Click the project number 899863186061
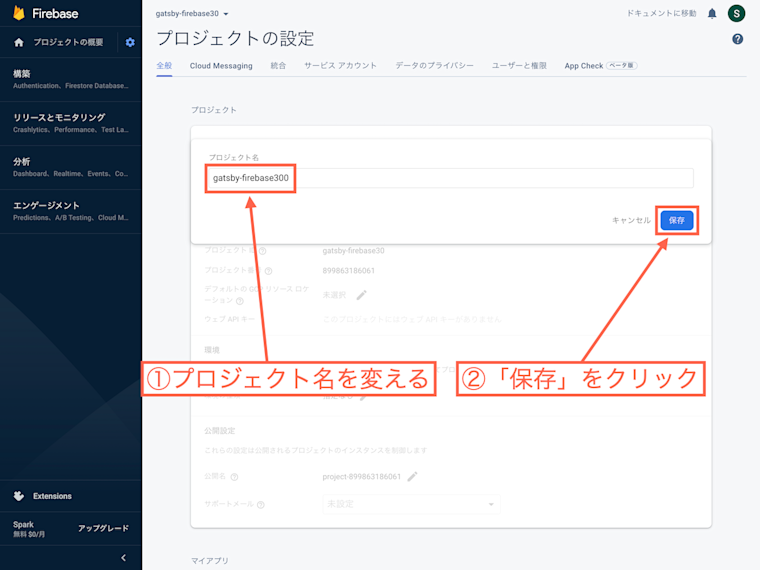 [348, 270]
